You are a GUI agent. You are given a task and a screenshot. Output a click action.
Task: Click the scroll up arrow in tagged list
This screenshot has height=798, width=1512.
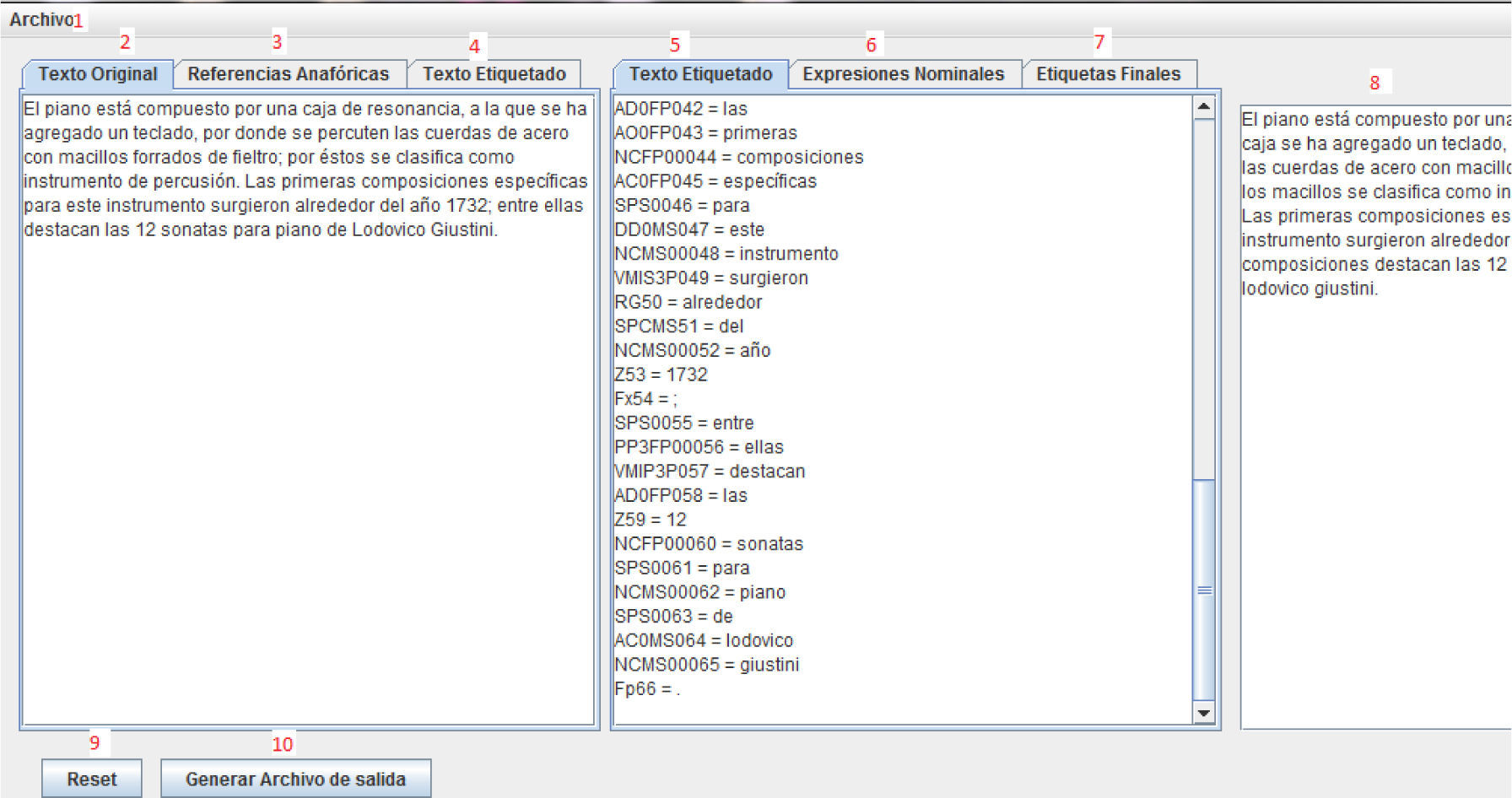point(1204,106)
